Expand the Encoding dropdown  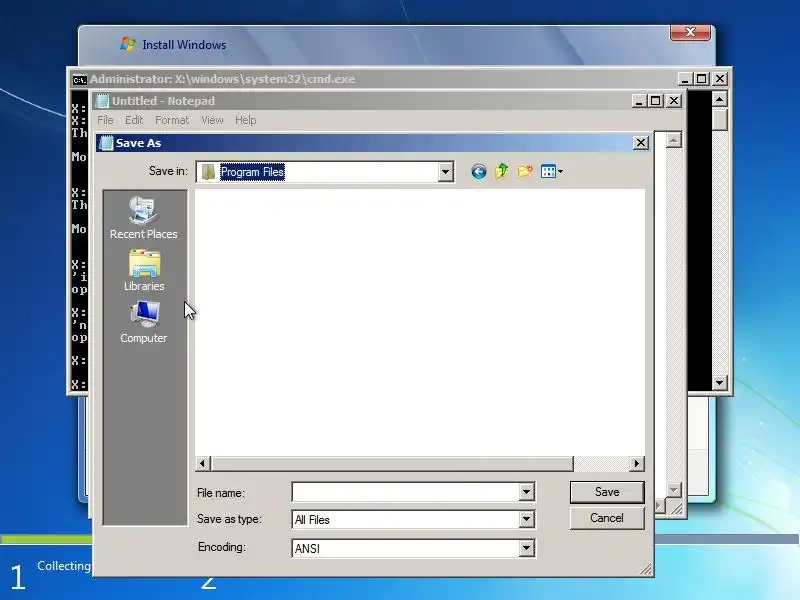point(527,548)
